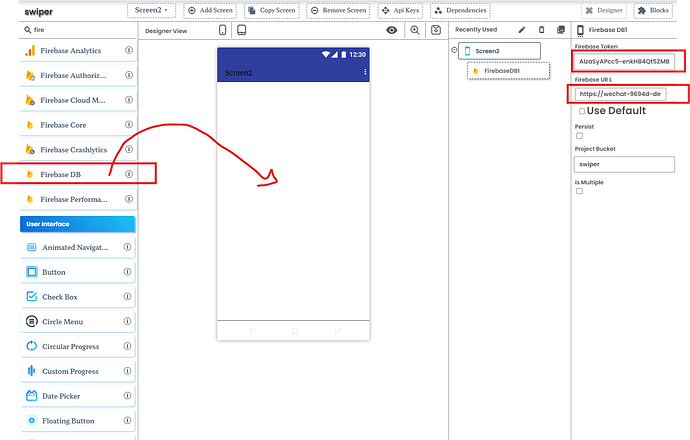Show info for Floating Button component

[127, 420]
